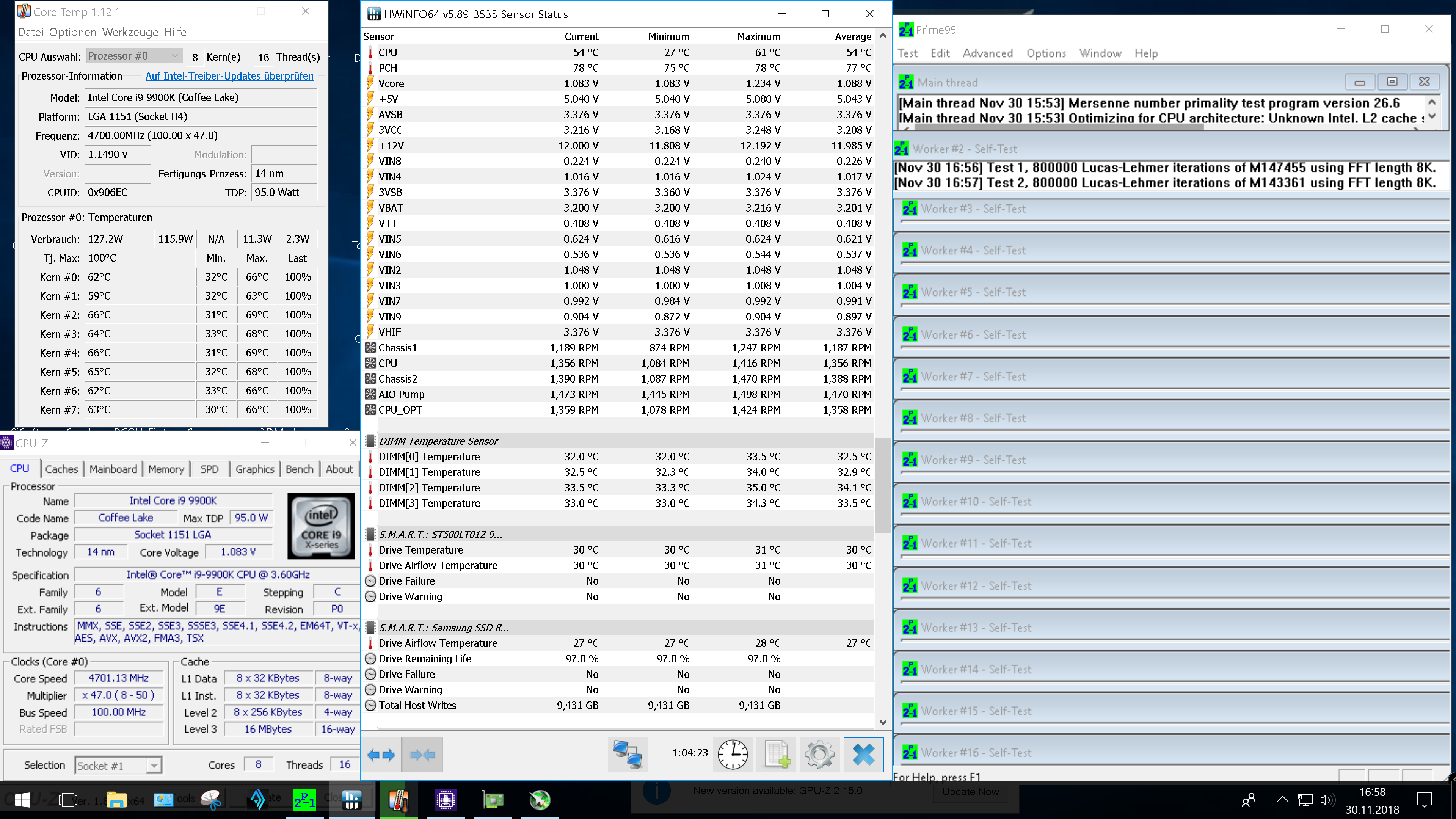
Task: Open the network icon in system tray
Action: point(1305,800)
